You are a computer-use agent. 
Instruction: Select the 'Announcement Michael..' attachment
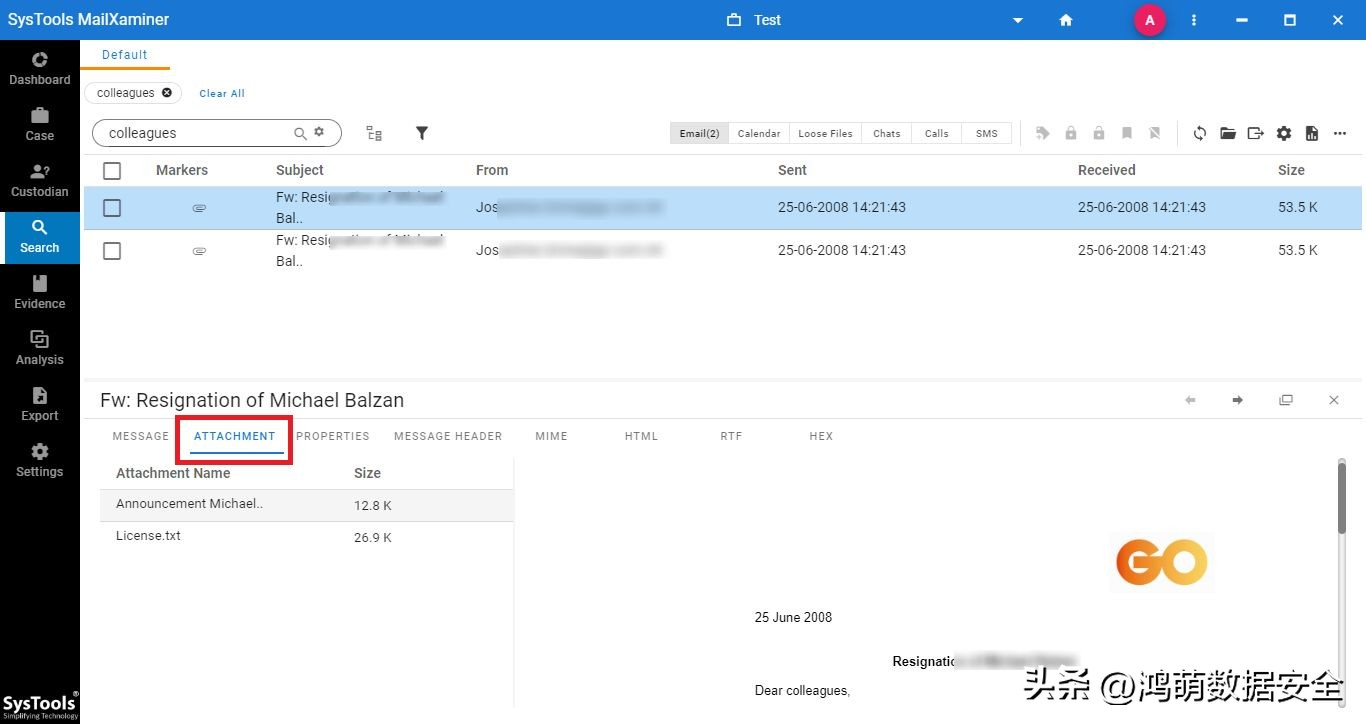point(307,505)
